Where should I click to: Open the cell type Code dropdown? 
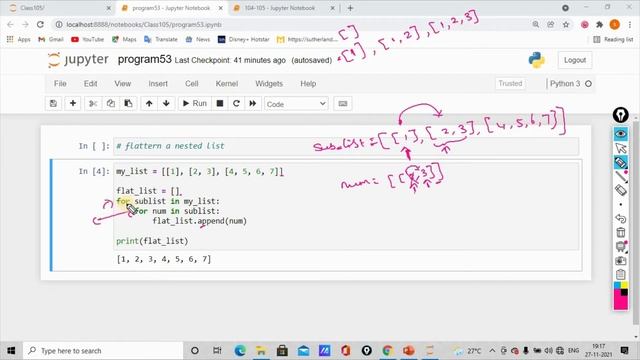[x=296, y=104]
